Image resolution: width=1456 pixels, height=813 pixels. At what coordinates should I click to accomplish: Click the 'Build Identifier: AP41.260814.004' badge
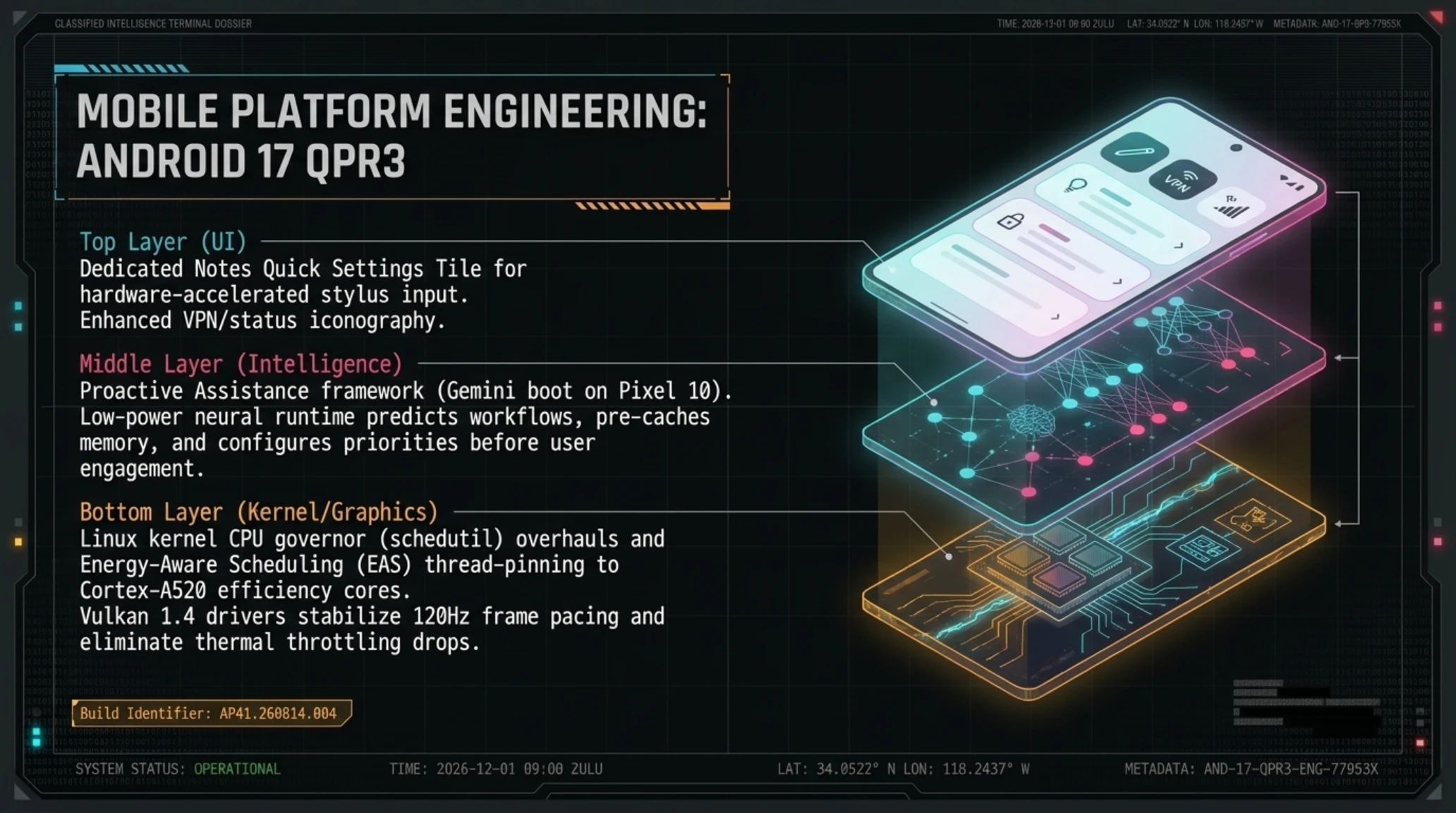[211, 713]
